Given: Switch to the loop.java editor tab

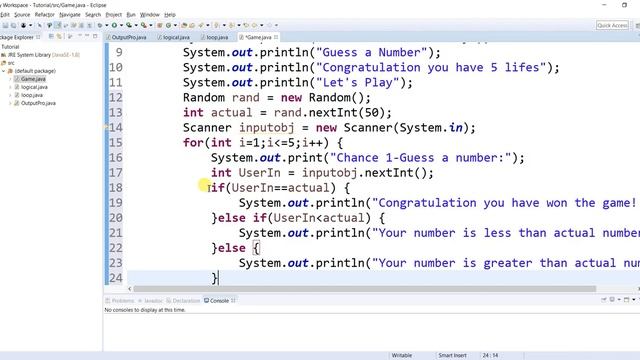Looking at the screenshot, I should pyautogui.click(x=216, y=37).
